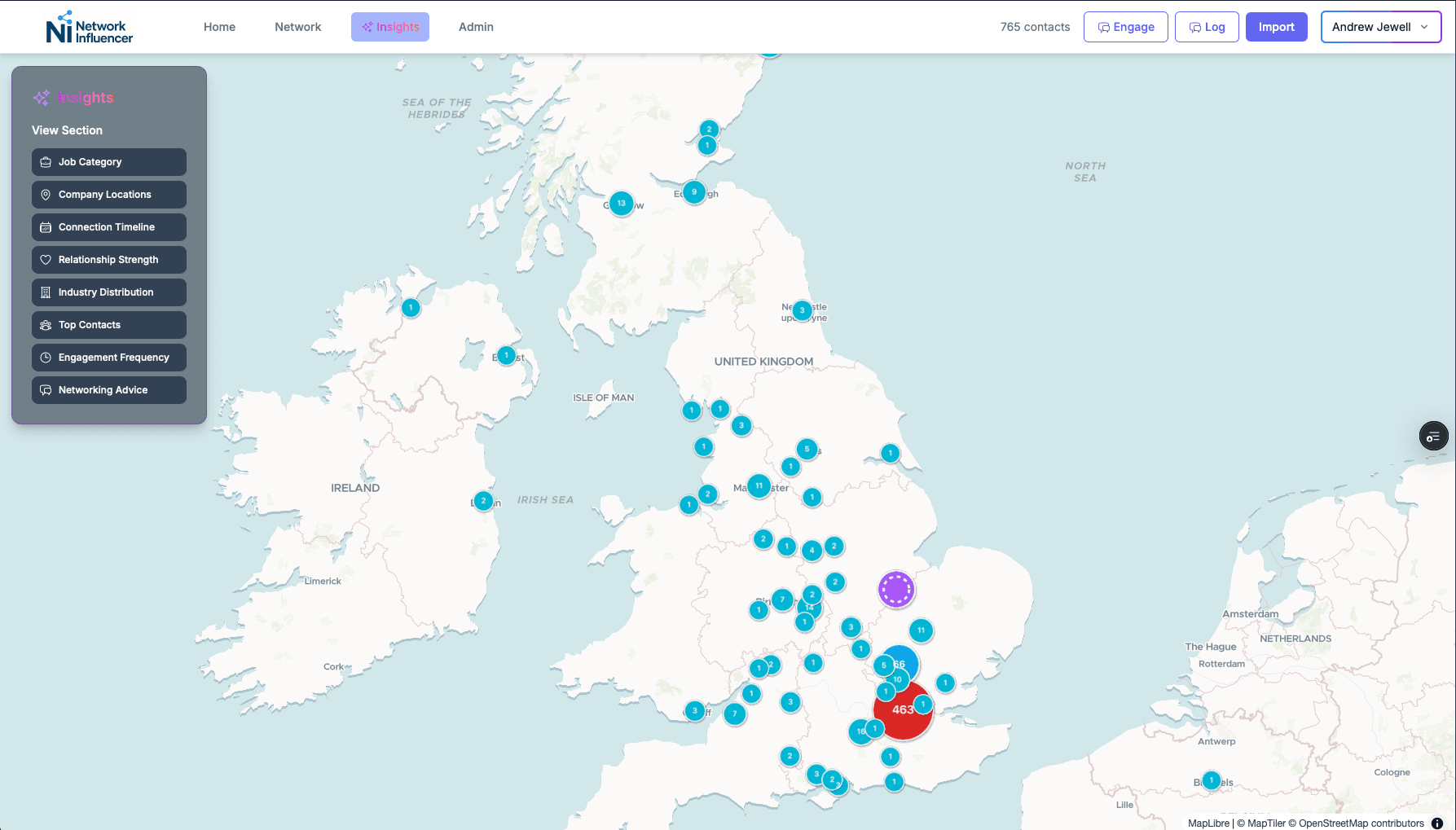View the Job Category section

109,162
